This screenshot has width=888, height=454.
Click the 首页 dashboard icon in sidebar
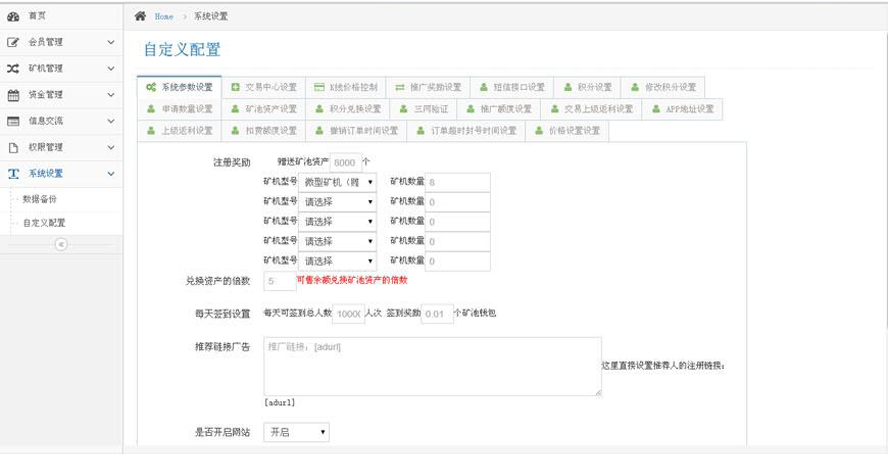(13, 17)
